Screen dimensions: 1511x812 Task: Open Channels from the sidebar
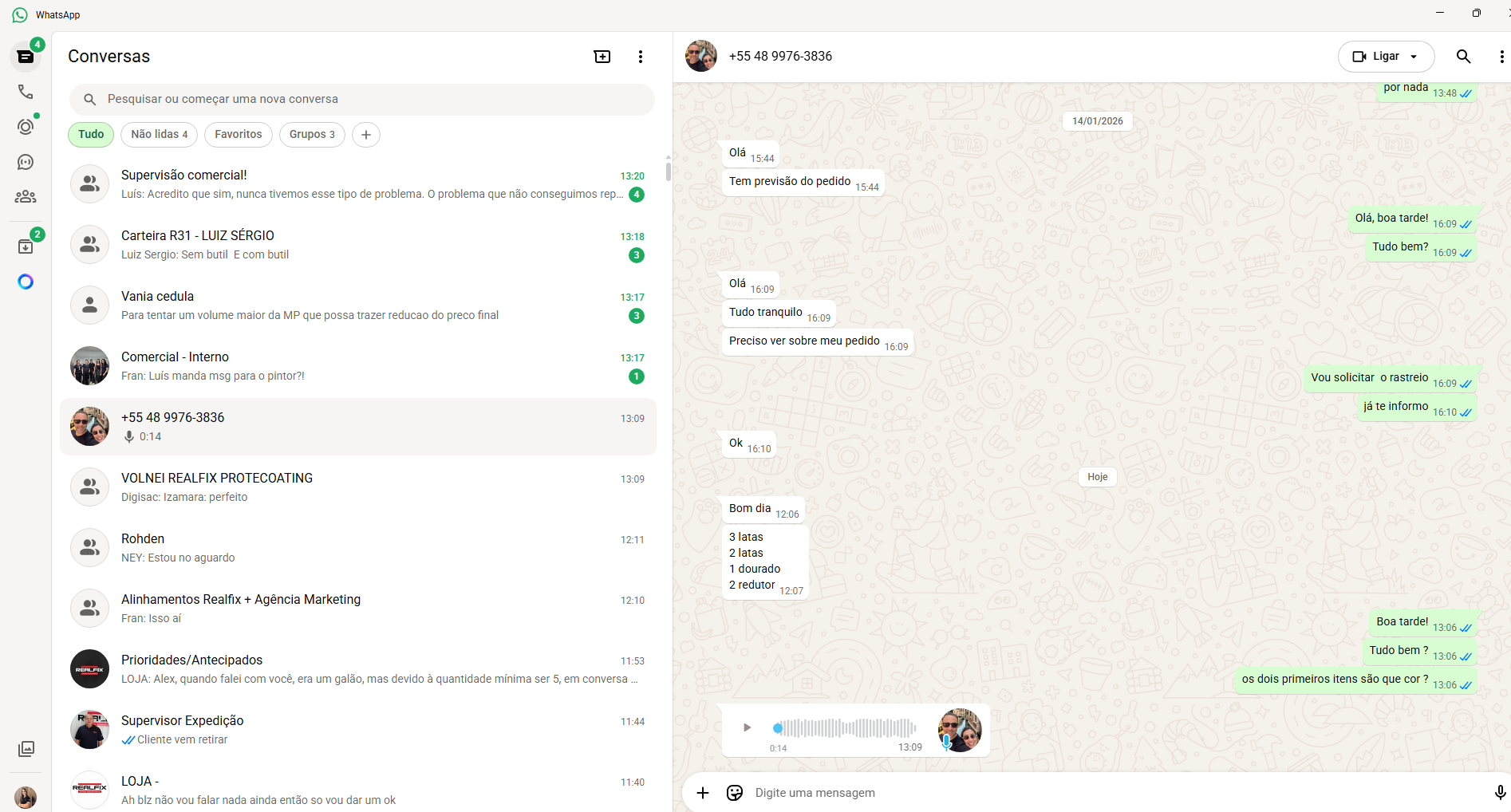coord(26,162)
